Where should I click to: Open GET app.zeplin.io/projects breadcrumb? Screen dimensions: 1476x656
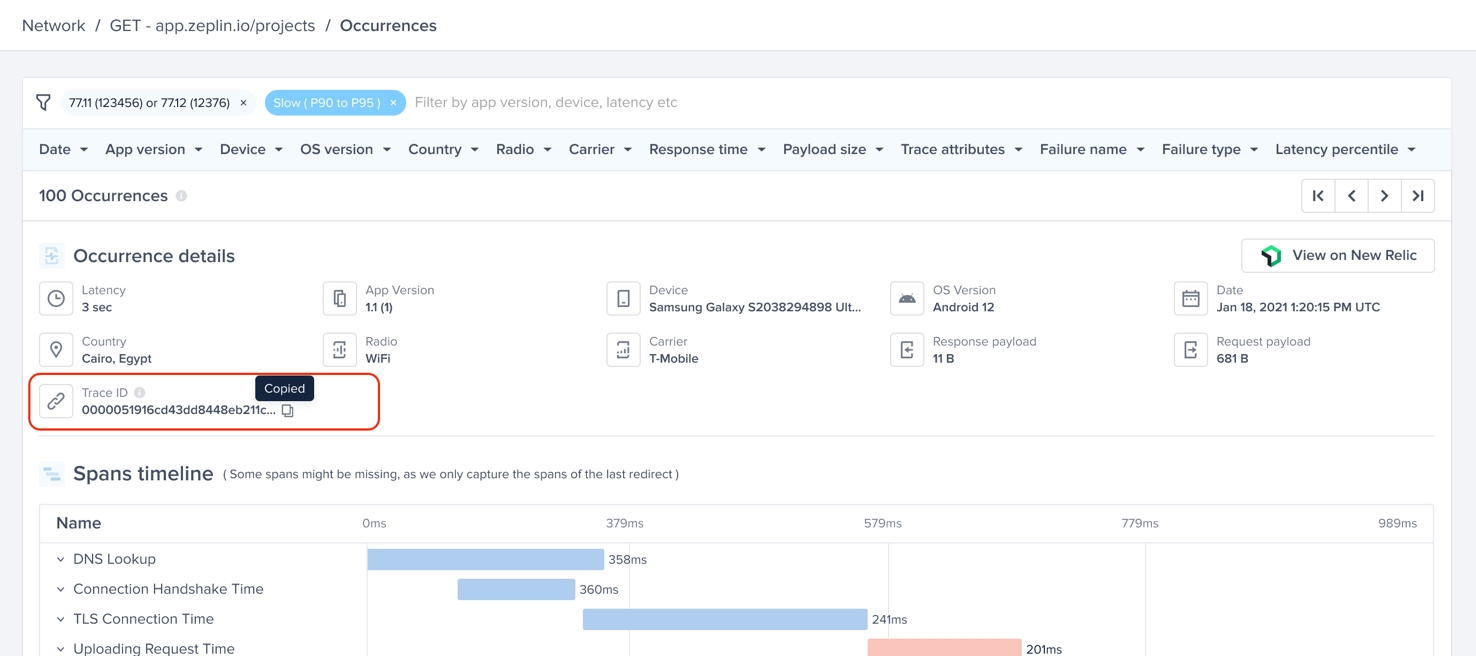pyautogui.click(x=212, y=26)
